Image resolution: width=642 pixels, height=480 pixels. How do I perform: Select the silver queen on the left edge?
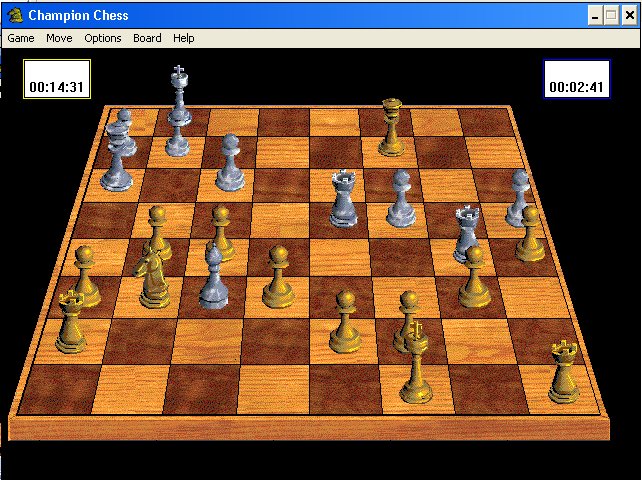coord(116,158)
